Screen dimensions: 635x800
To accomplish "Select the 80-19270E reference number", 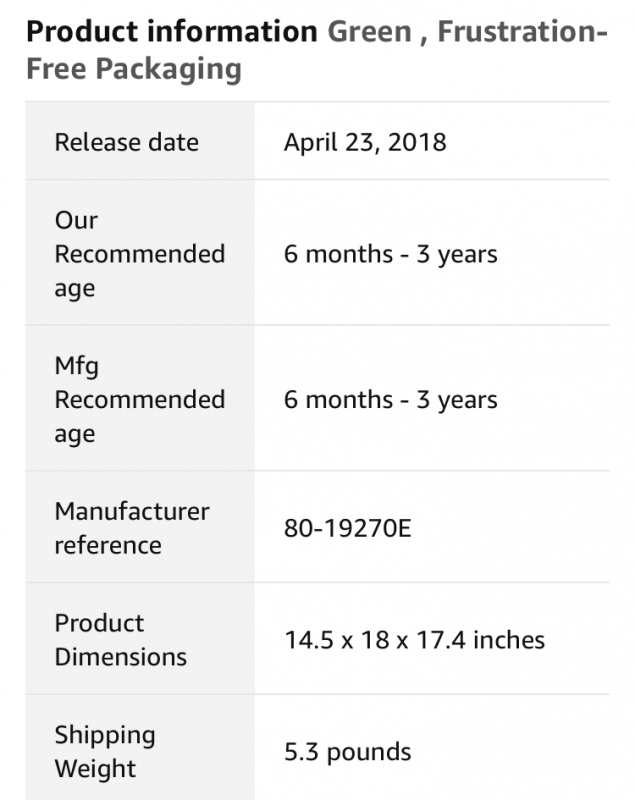I will click(348, 528).
